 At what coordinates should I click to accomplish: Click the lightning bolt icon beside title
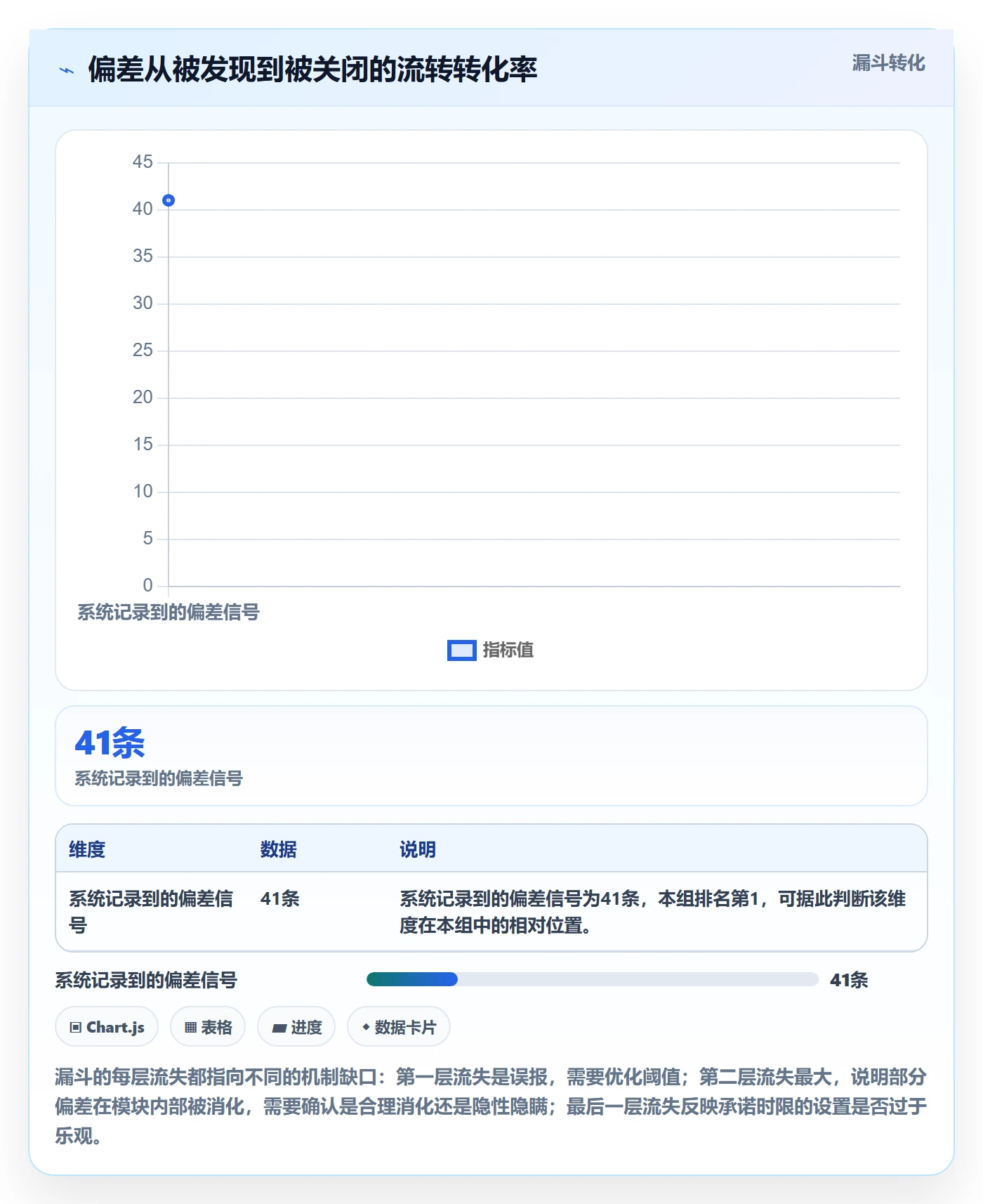click(67, 70)
